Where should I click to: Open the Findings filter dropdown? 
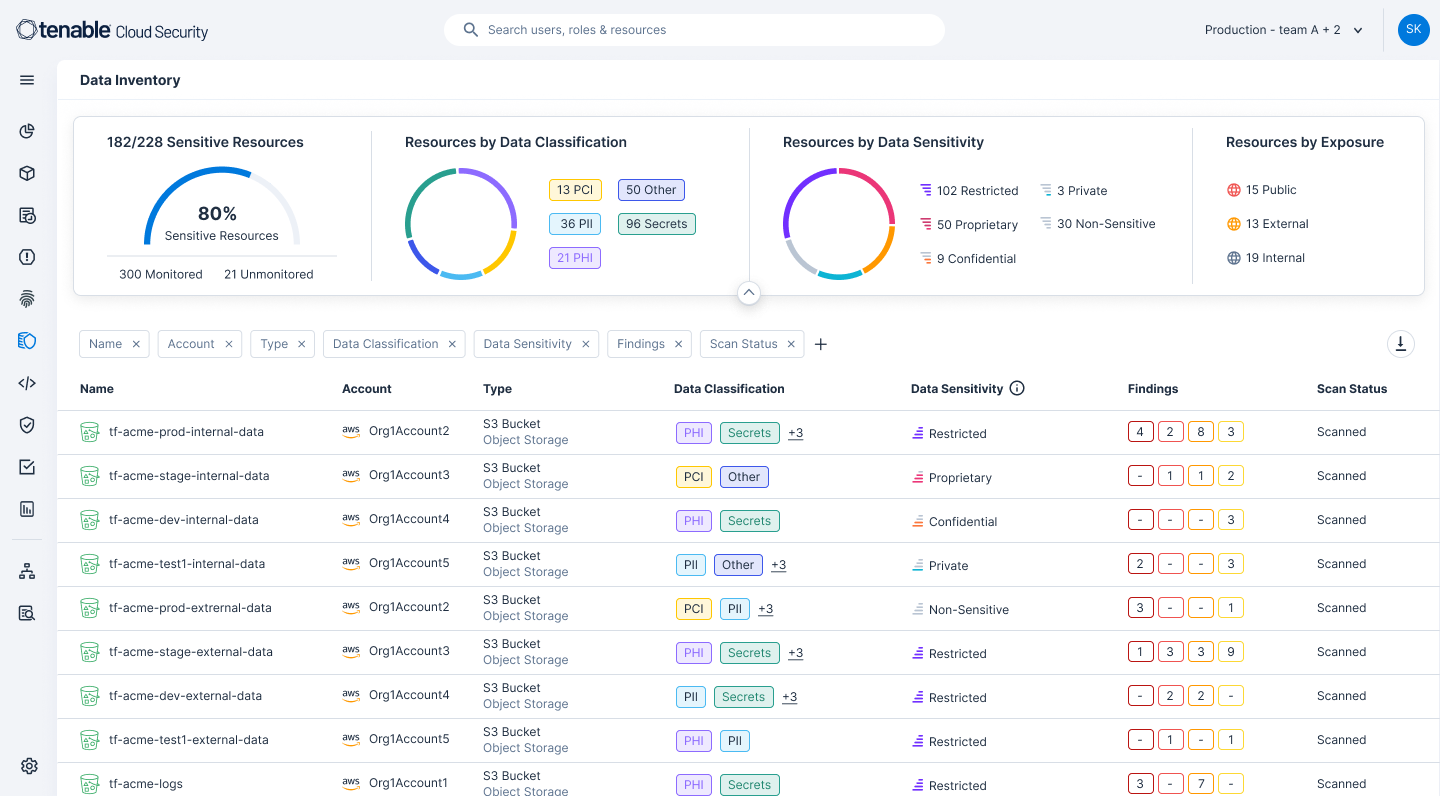coord(640,344)
